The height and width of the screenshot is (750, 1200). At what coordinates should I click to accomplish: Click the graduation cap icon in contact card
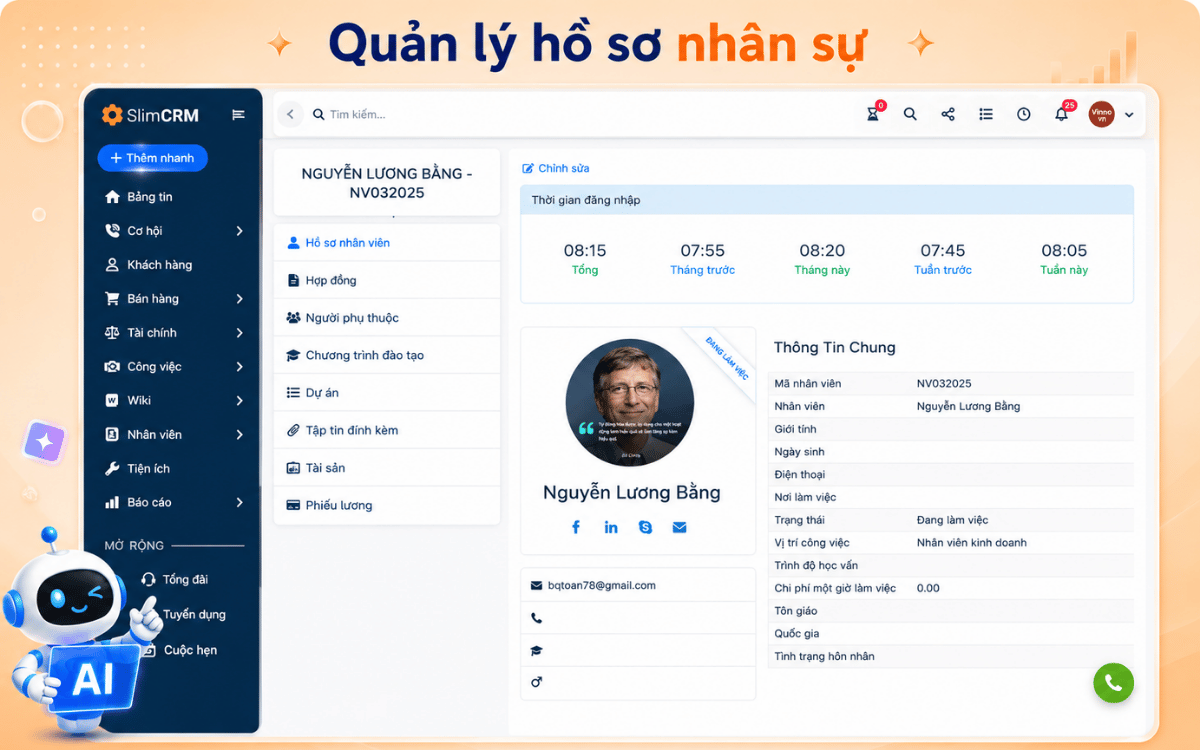point(536,651)
